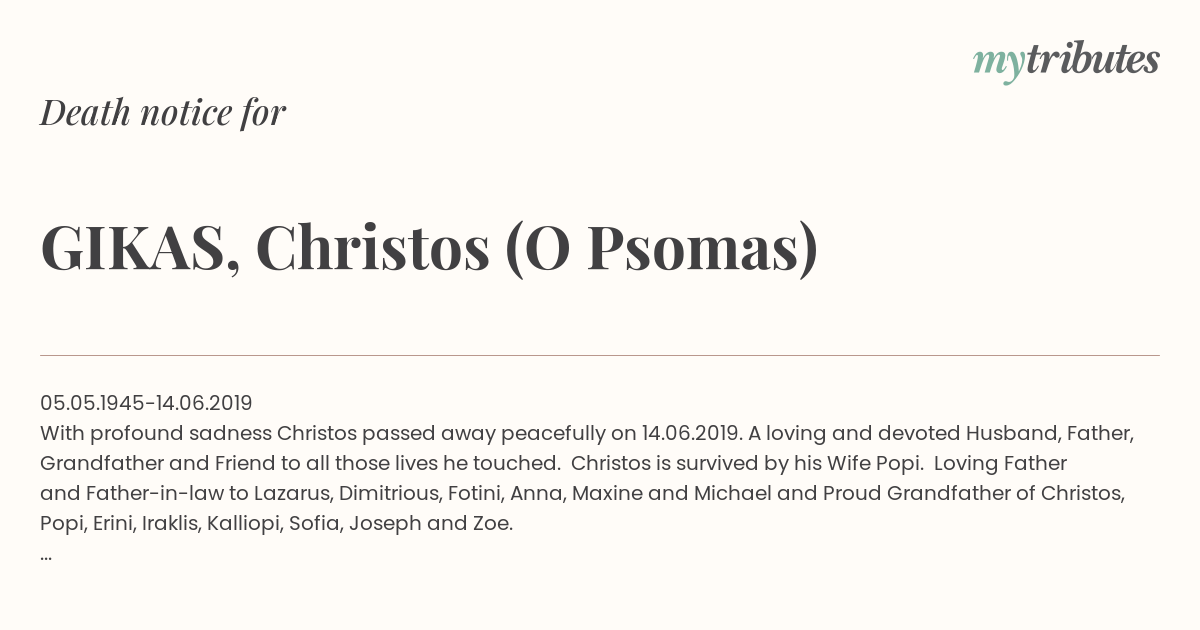This screenshot has width=1200, height=630.
Task: Click the green "my" in the logo
Action: pos(998,65)
